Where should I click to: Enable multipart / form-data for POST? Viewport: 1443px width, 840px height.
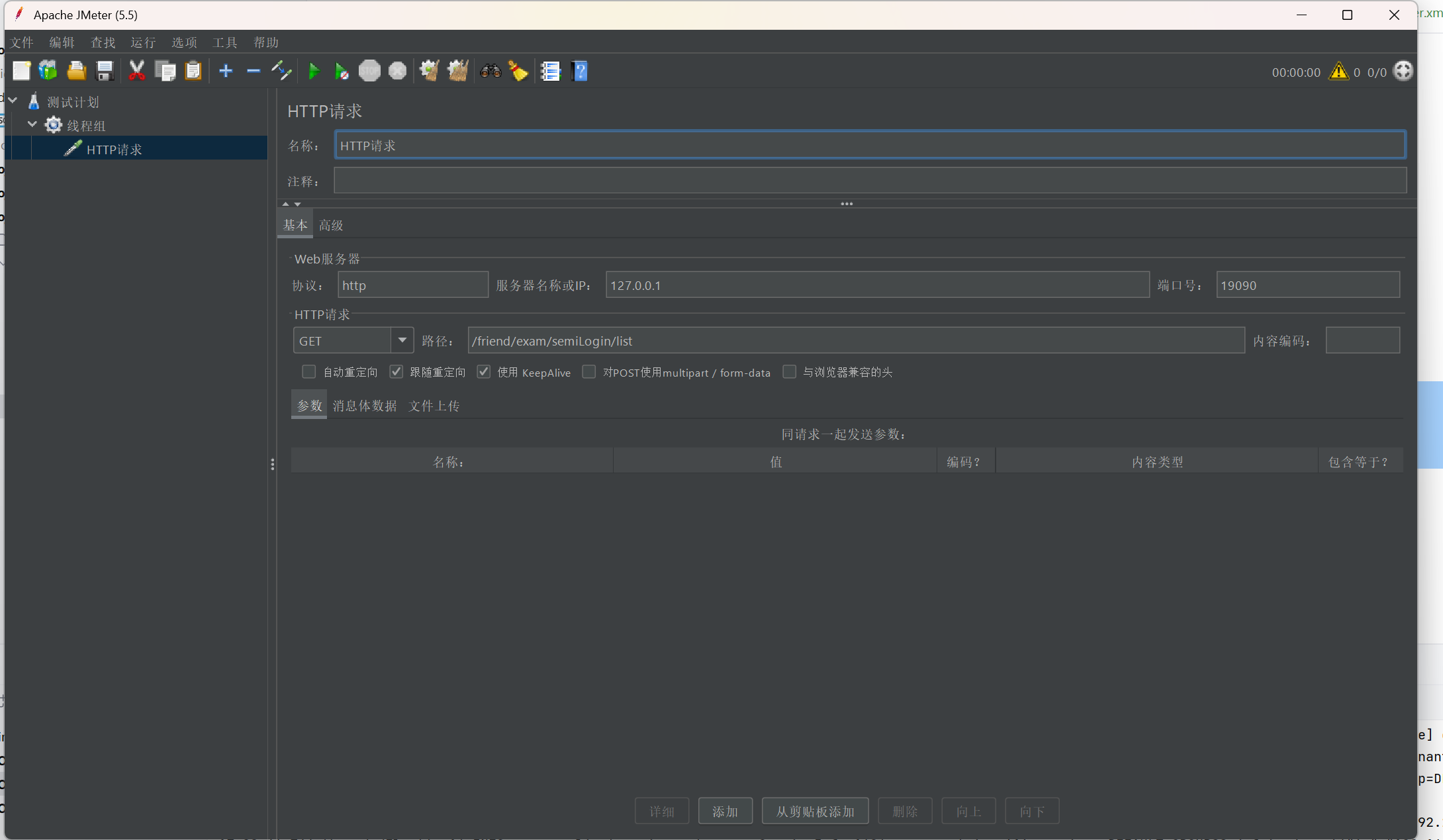pos(588,372)
